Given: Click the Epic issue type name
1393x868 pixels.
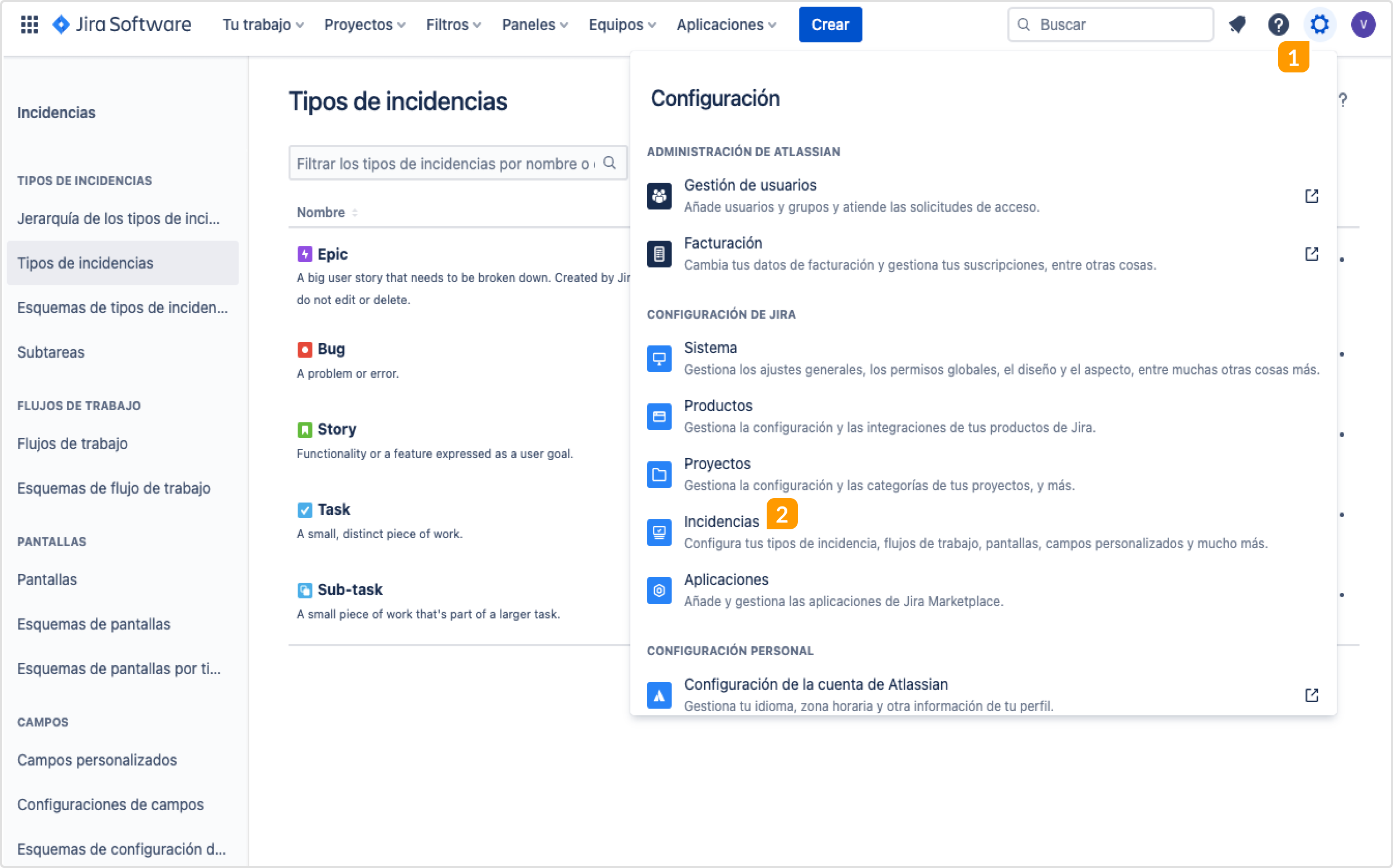Looking at the screenshot, I should point(333,253).
